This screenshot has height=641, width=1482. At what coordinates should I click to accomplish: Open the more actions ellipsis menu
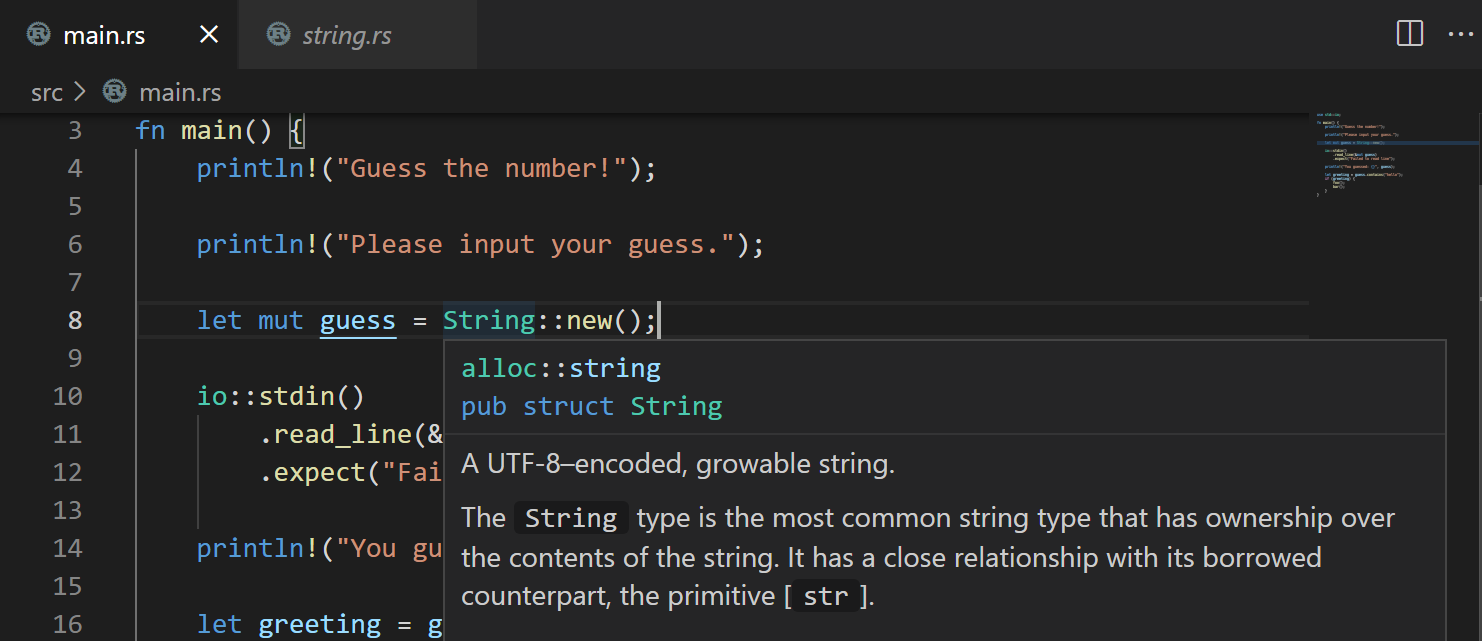click(1461, 33)
